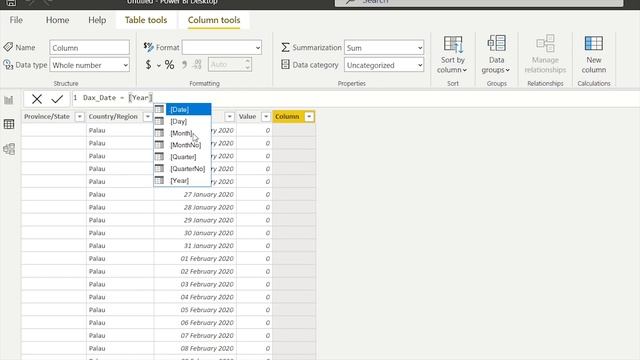Switch to Data view icon in sidebar
The image size is (640, 360).
coord(9,124)
